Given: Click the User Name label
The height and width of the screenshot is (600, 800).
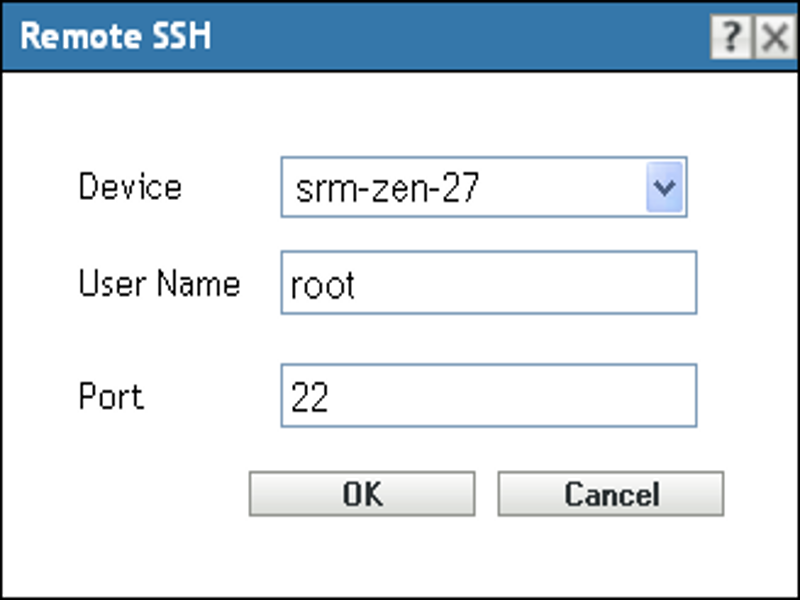Looking at the screenshot, I should coord(160,283).
